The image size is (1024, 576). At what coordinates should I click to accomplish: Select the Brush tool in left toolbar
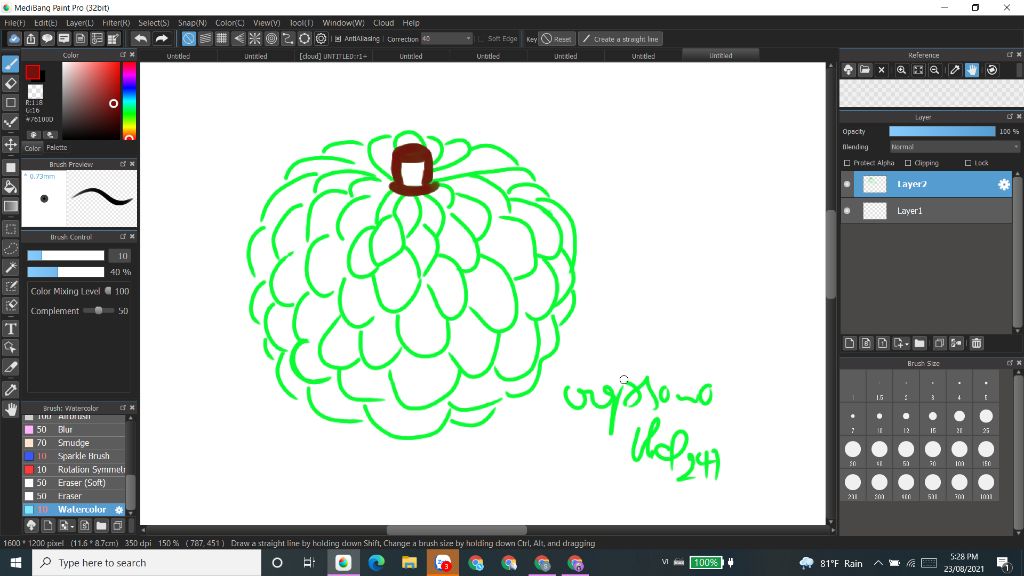pyautogui.click(x=10, y=63)
